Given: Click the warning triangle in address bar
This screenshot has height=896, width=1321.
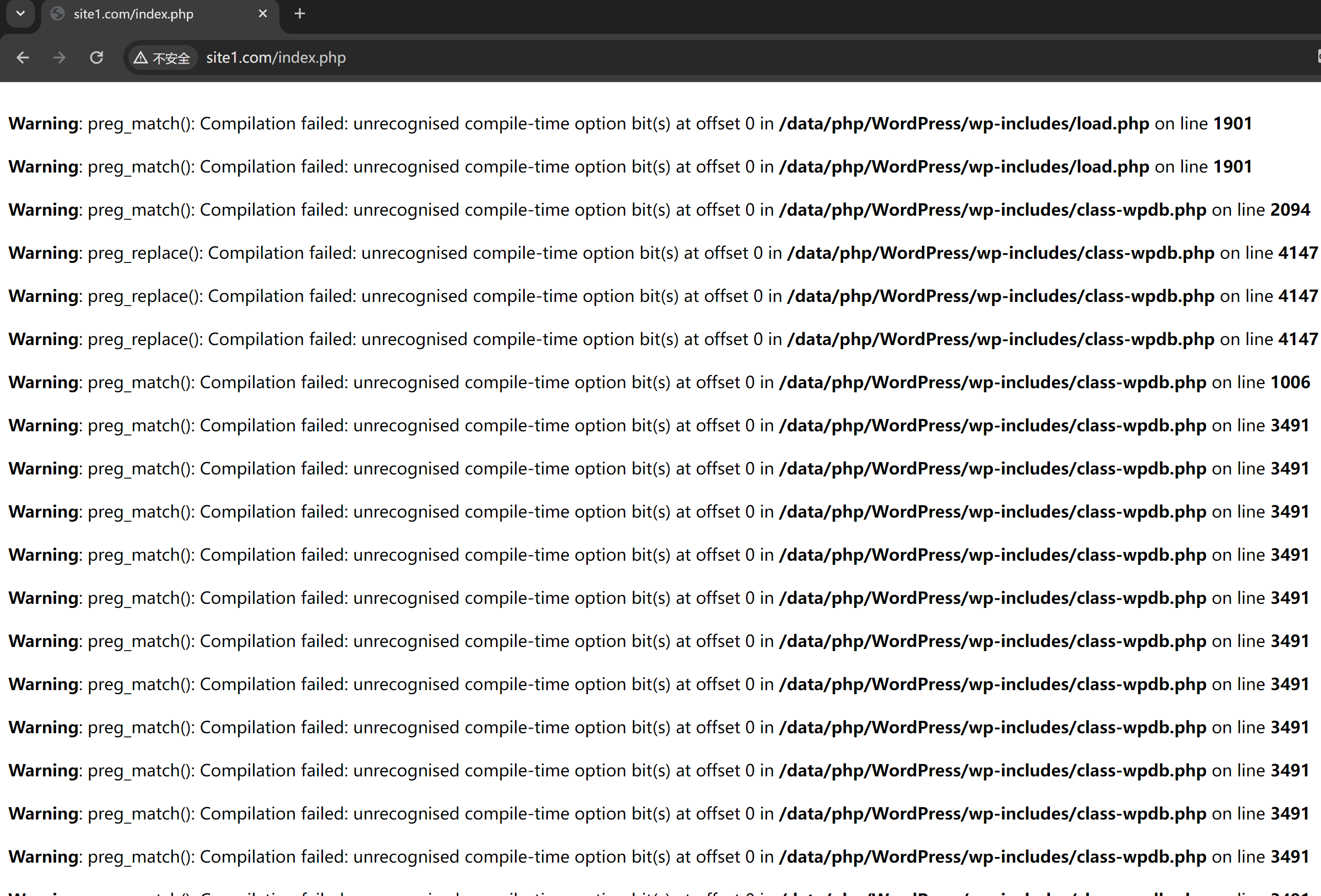Looking at the screenshot, I should click(x=140, y=58).
